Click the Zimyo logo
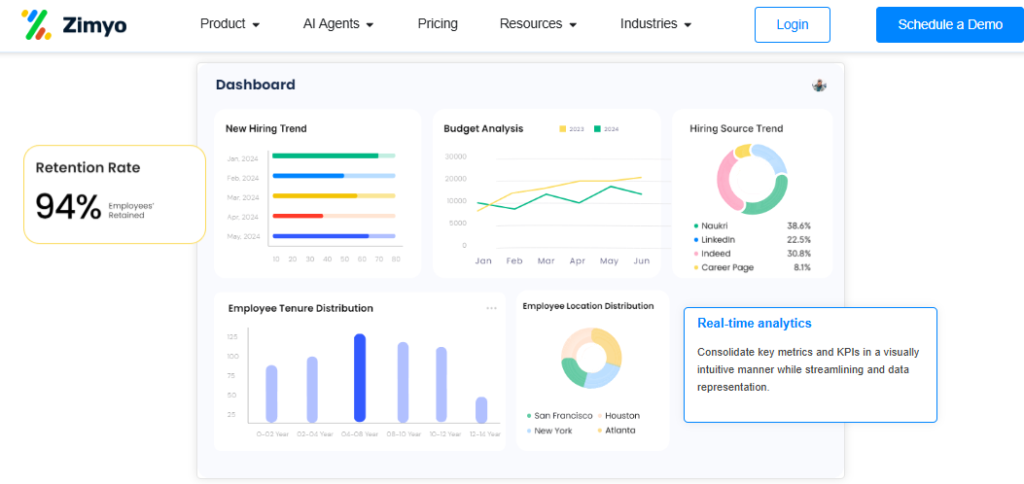The width and height of the screenshot is (1024, 484). click(x=74, y=25)
